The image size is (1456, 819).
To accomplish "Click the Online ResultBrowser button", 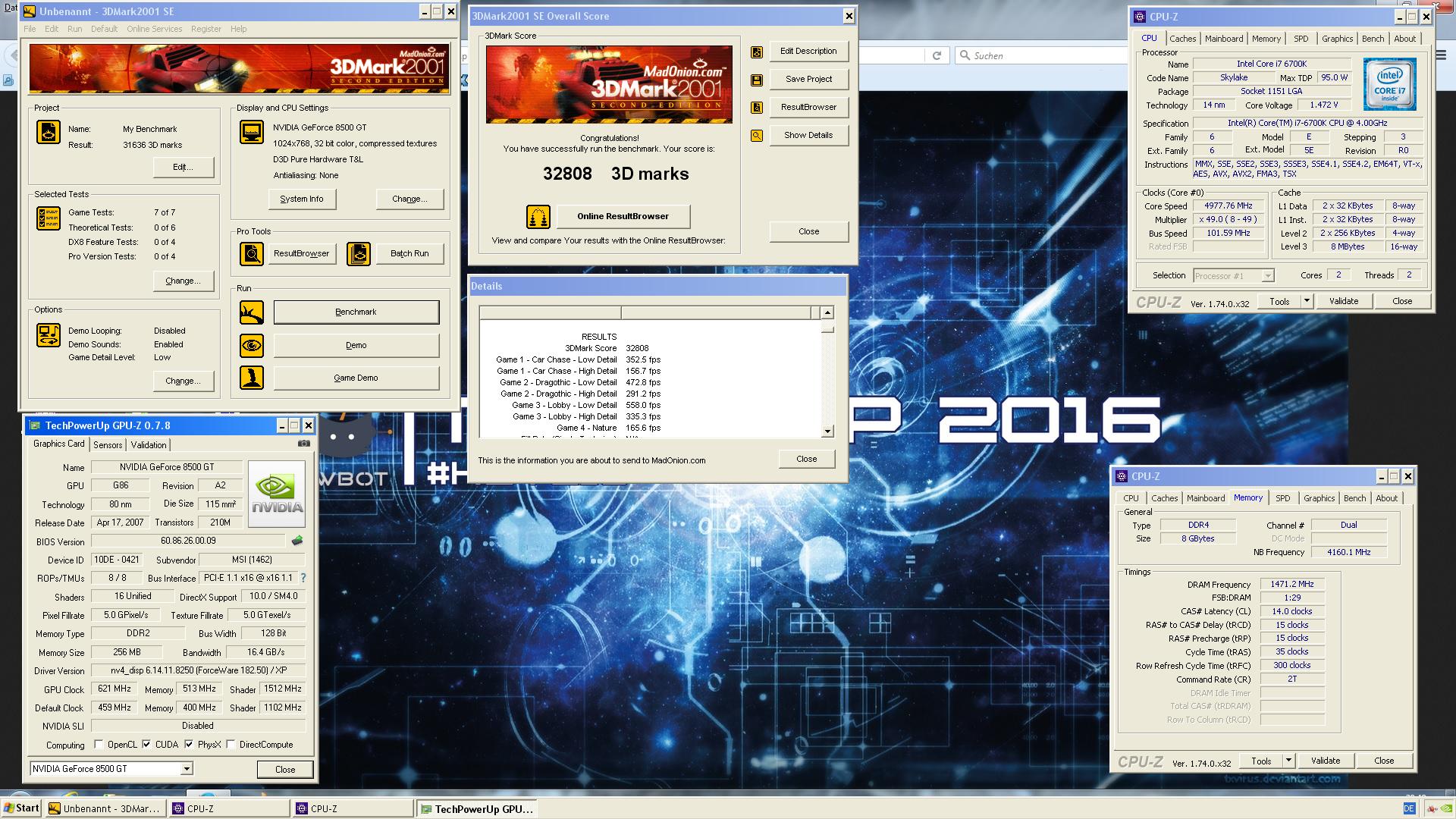I will click(x=623, y=216).
